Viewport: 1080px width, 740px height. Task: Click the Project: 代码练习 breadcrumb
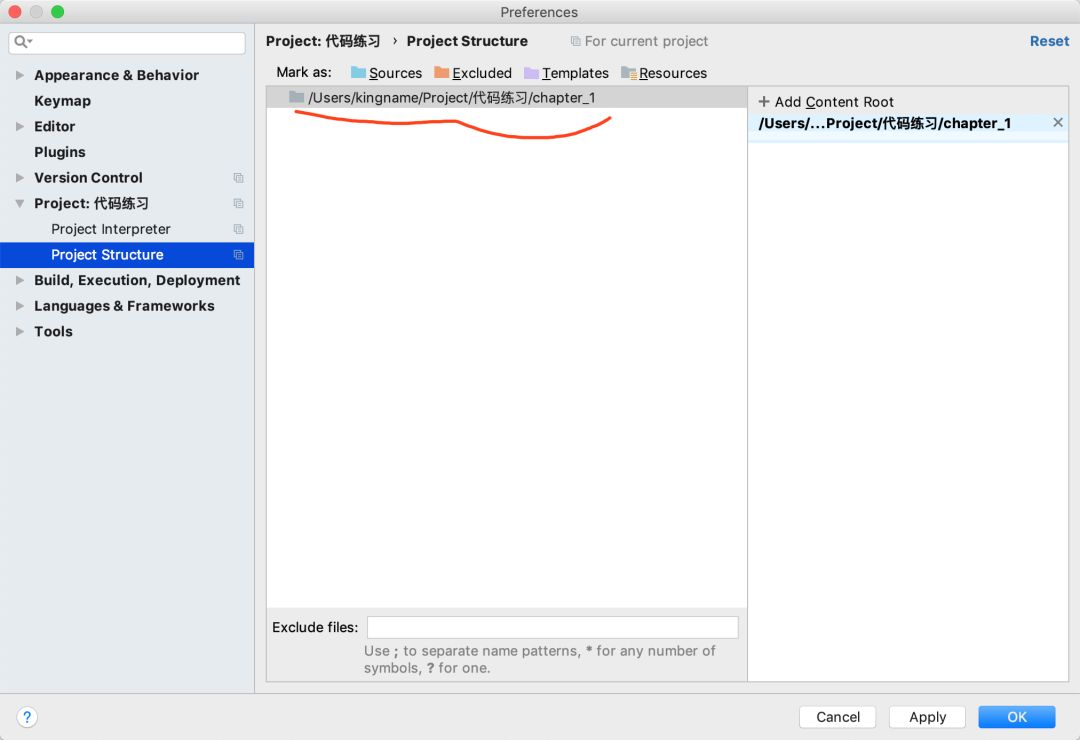323,41
